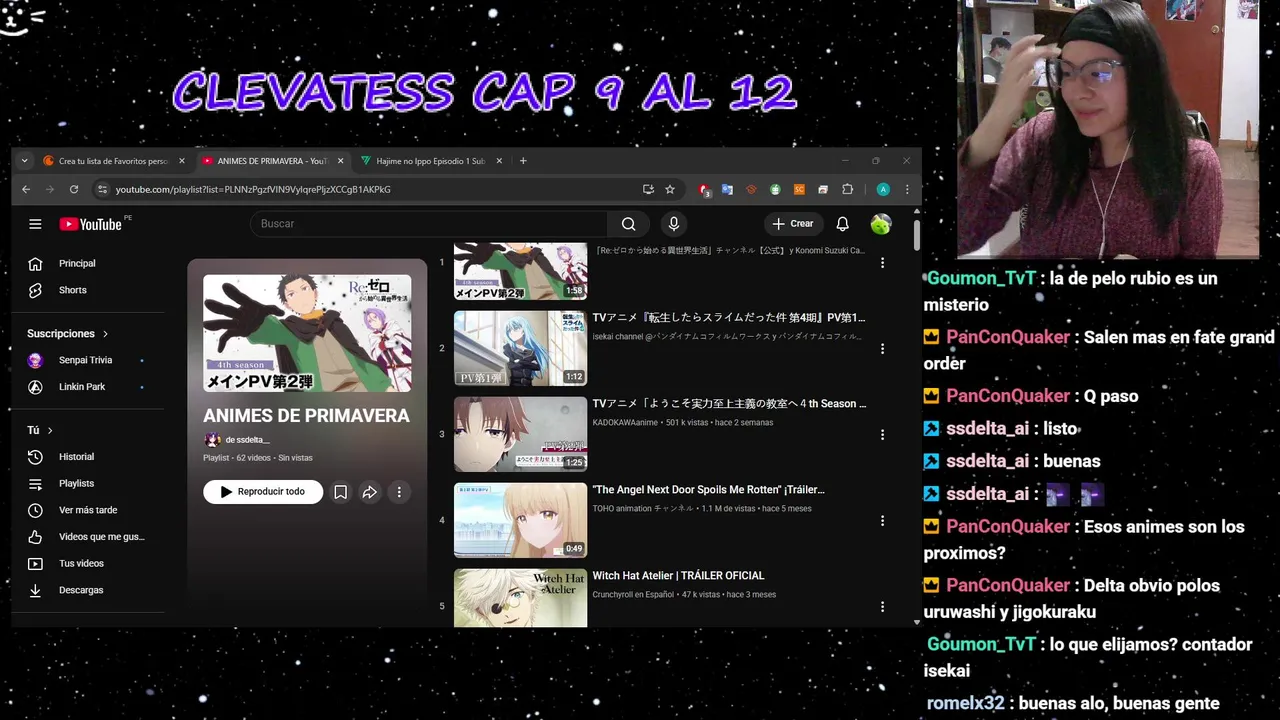The width and height of the screenshot is (1280, 720).
Task: Click Reproducir todo button
Action: pyautogui.click(x=263, y=492)
